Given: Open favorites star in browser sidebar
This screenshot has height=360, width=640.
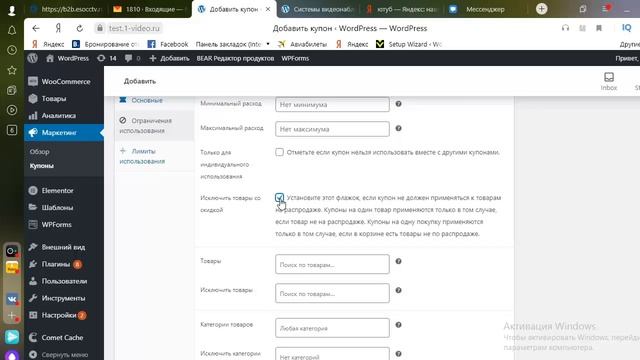Looking at the screenshot, I should (12, 70).
